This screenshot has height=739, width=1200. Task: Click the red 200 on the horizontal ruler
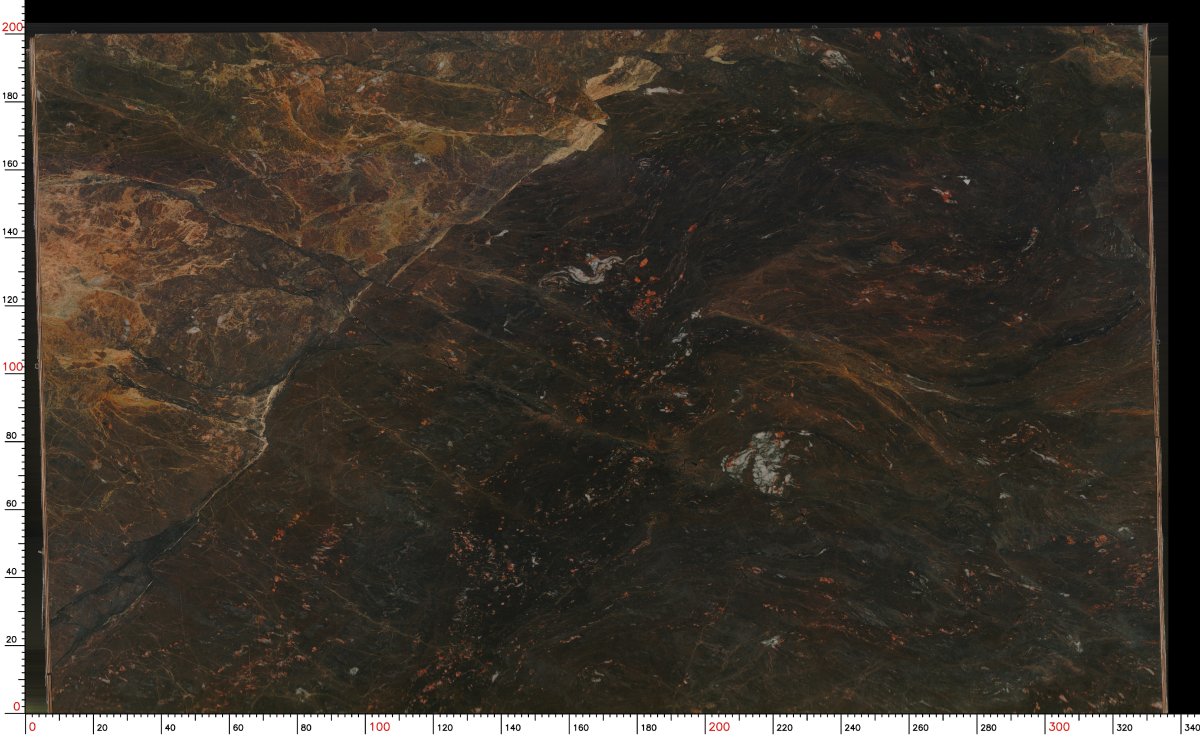tap(718, 727)
